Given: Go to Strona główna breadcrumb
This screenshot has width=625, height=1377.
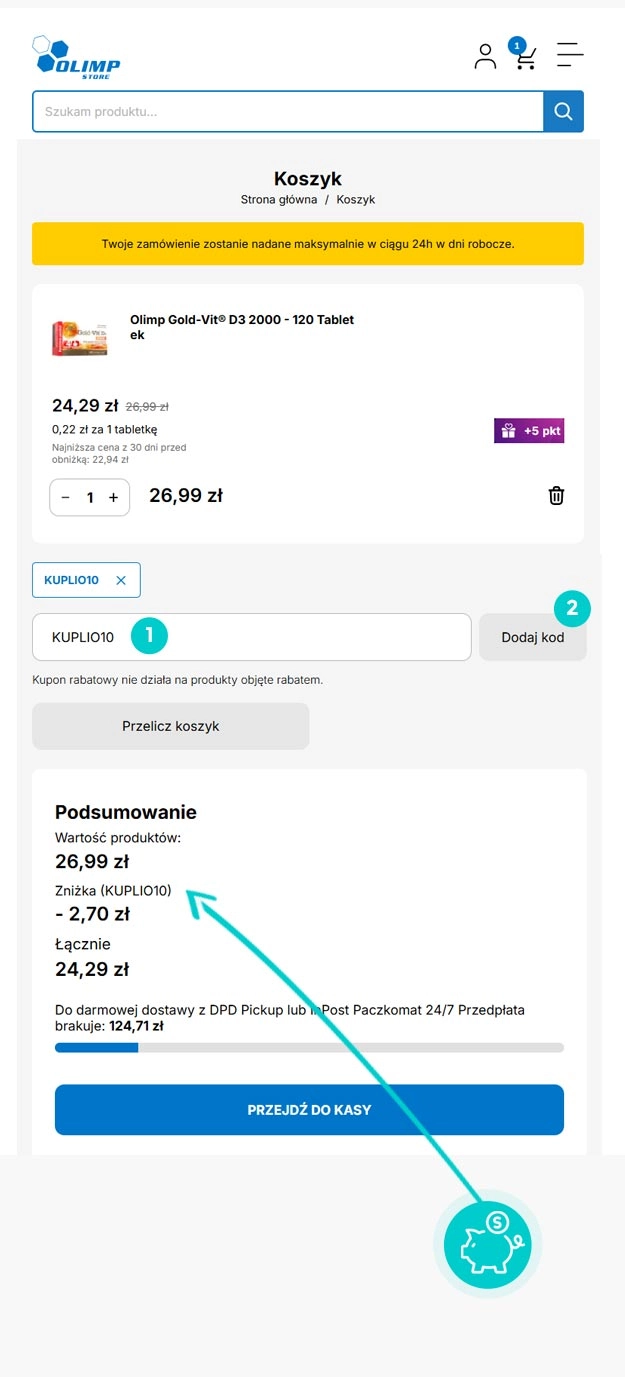Looking at the screenshot, I should tap(278, 200).
